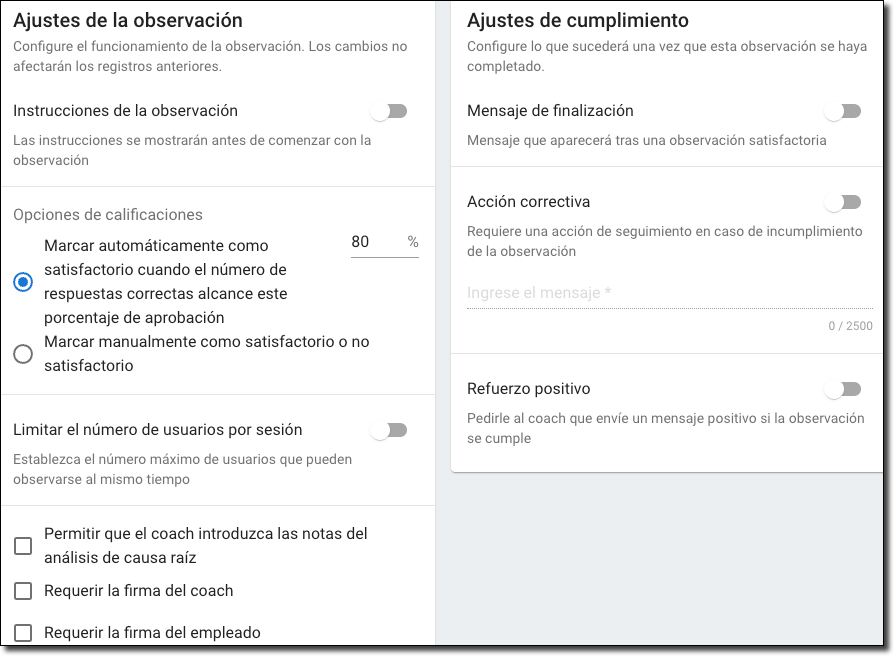
Task: Choose the Marcar manualmente como satisfactorio radio option
Action: tap(23, 354)
